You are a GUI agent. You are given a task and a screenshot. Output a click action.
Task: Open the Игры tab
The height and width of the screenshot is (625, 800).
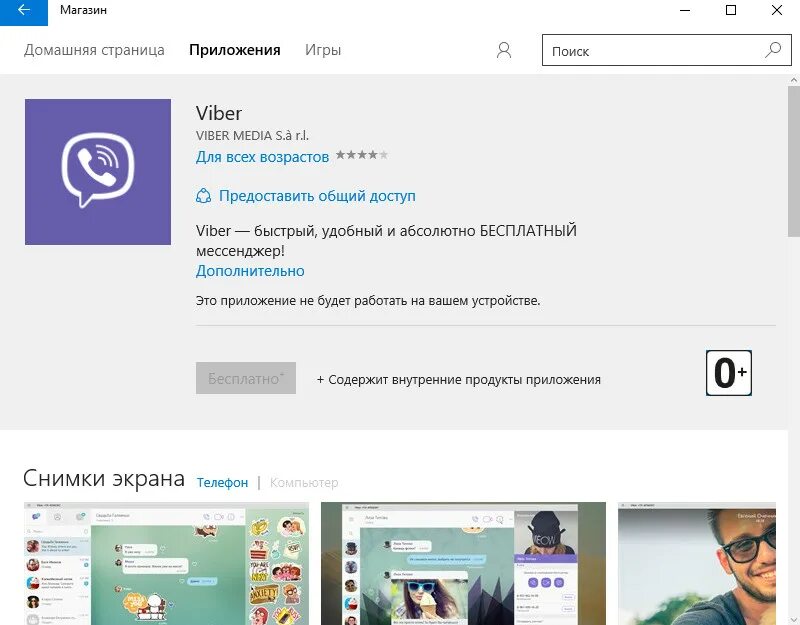[x=323, y=50]
